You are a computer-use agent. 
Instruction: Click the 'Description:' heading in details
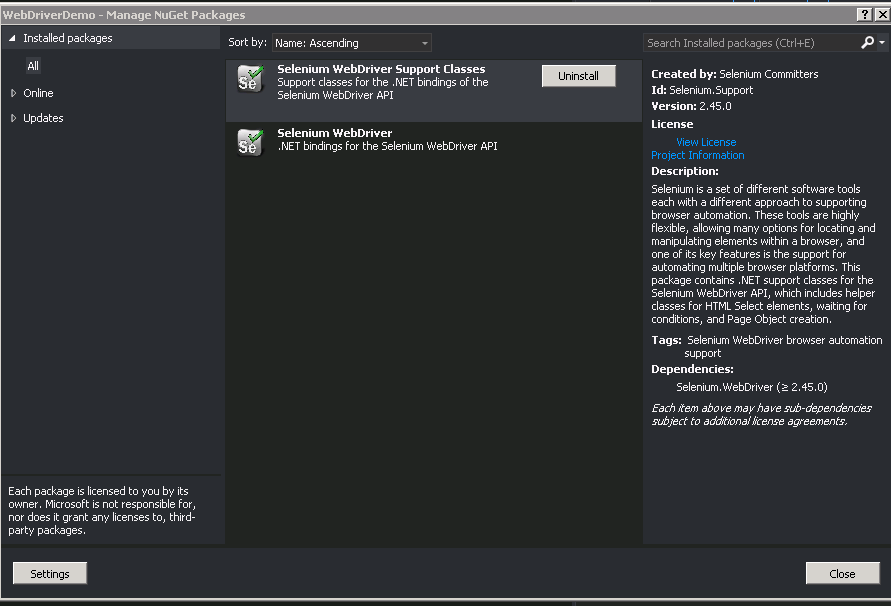point(685,171)
